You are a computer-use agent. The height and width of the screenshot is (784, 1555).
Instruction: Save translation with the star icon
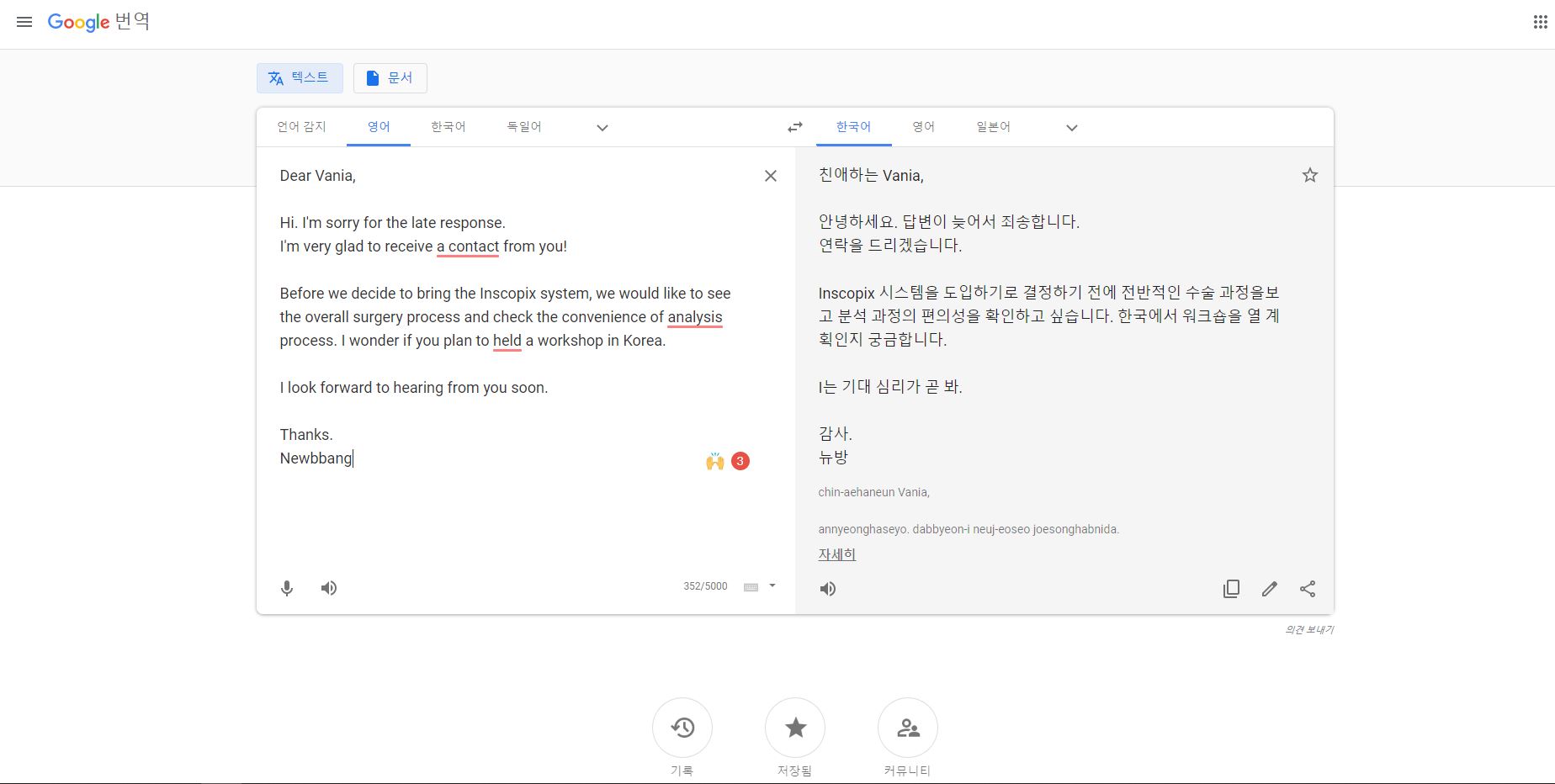pos(1309,175)
